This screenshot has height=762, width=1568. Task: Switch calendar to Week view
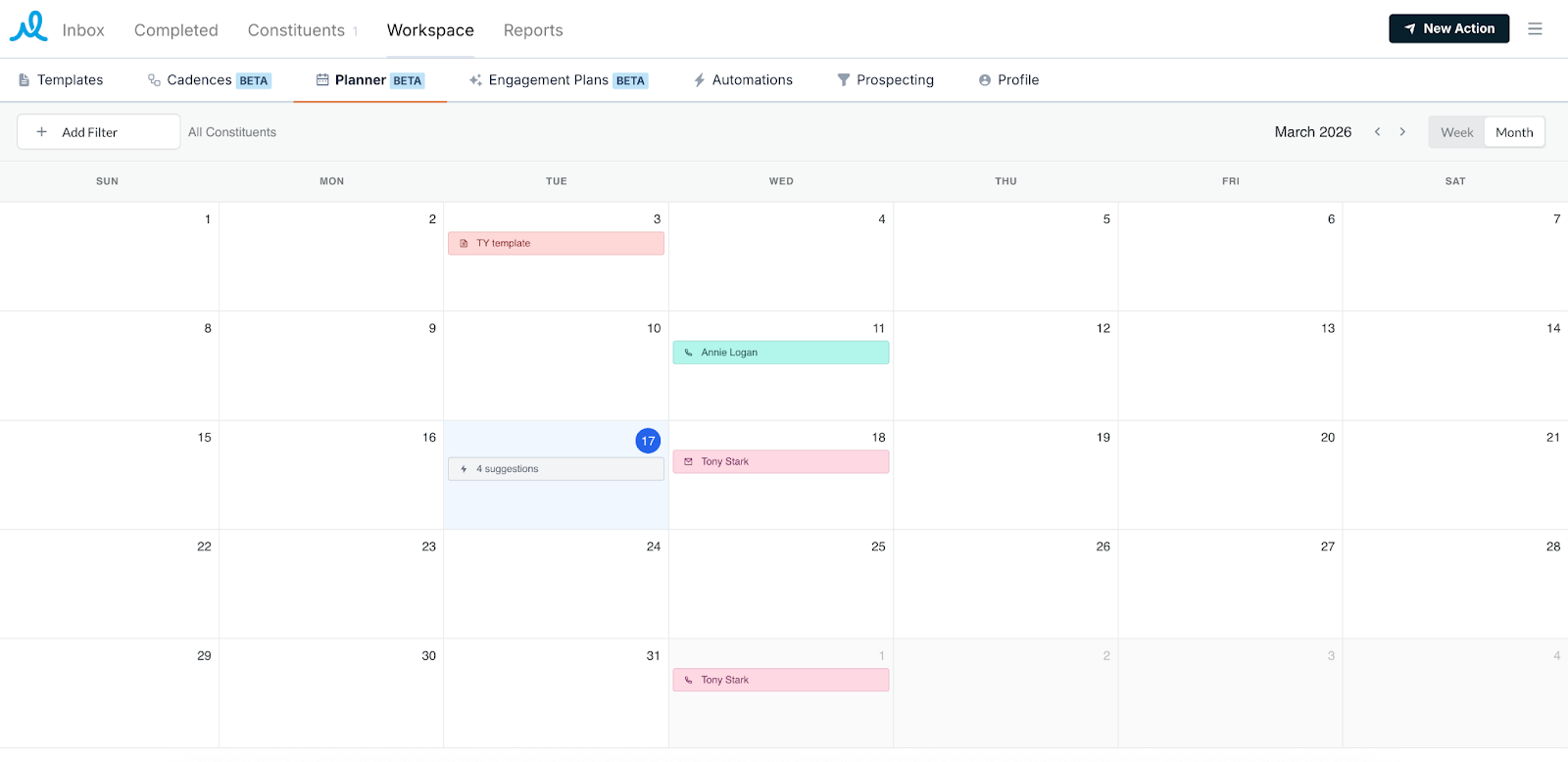click(x=1456, y=132)
